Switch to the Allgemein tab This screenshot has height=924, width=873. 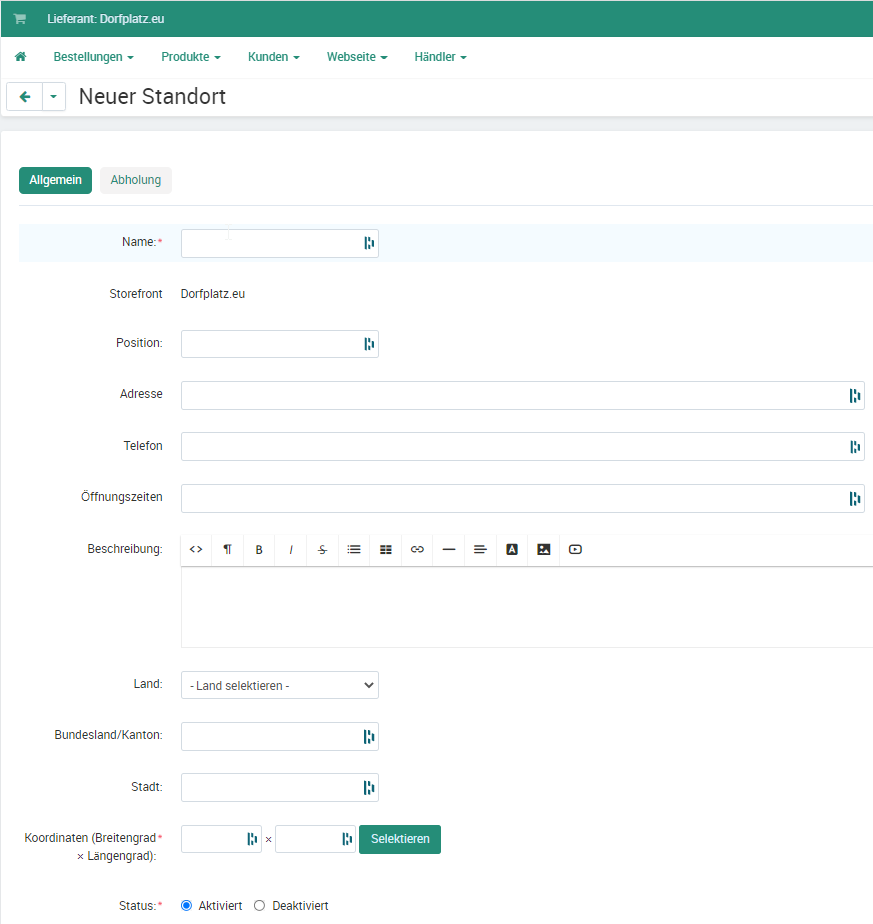(55, 180)
